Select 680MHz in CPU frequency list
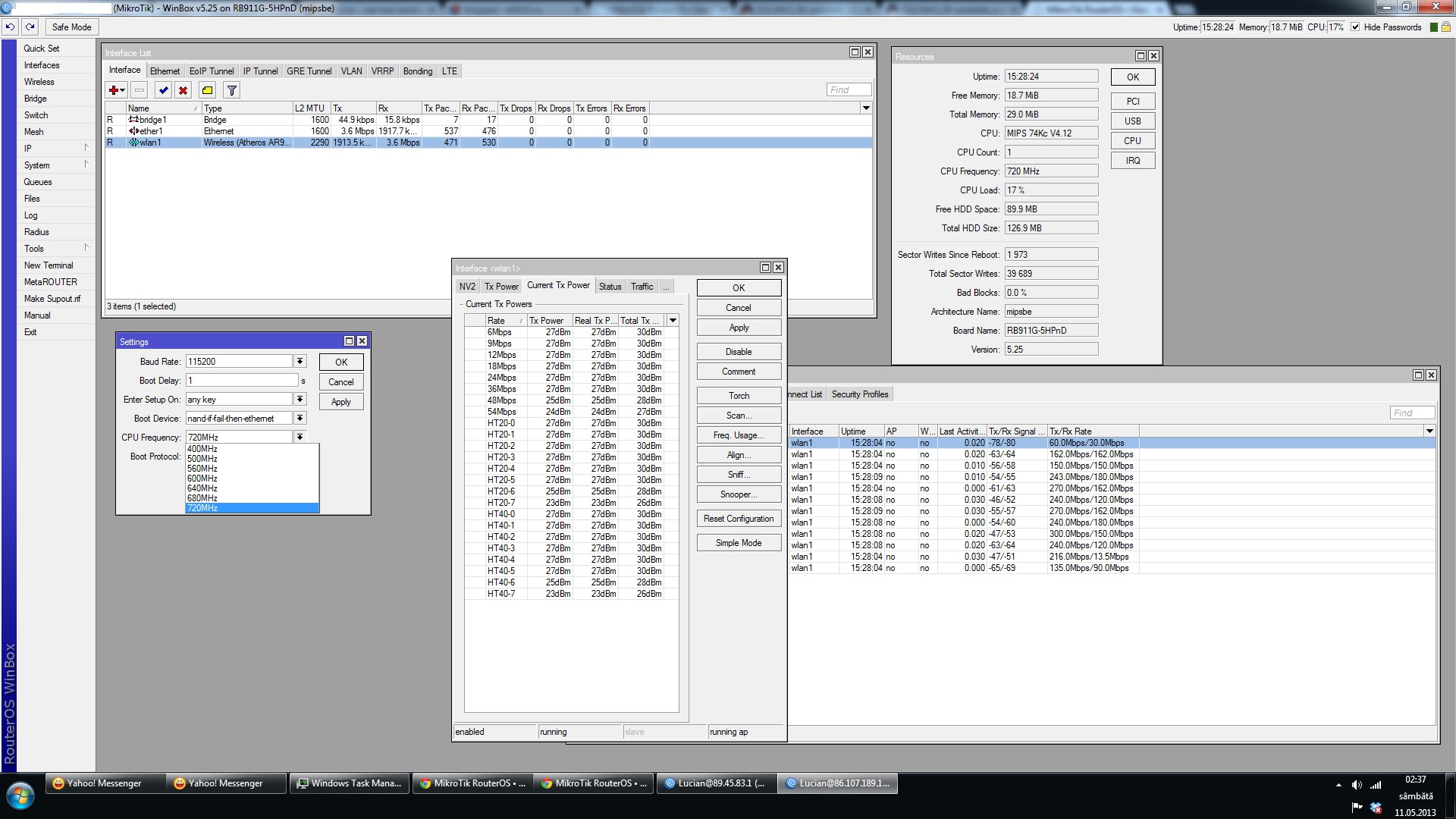 [x=202, y=498]
